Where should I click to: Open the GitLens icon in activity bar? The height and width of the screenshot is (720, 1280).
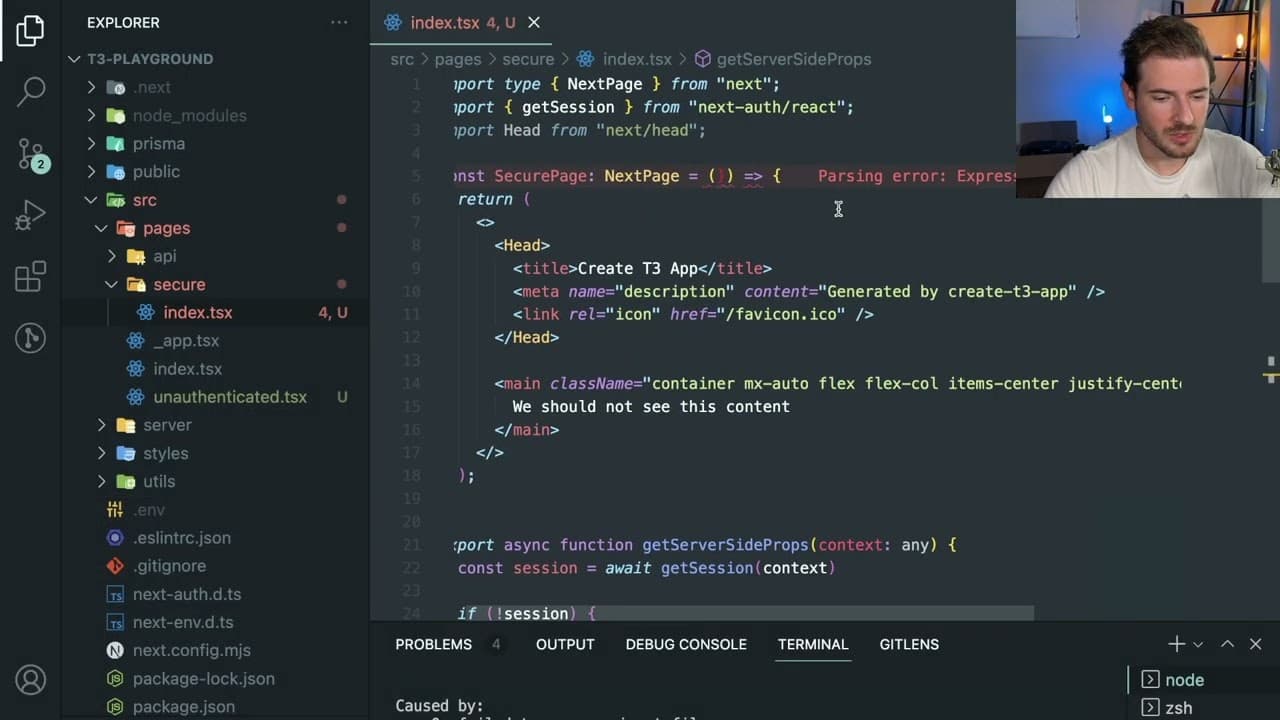[31, 338]
